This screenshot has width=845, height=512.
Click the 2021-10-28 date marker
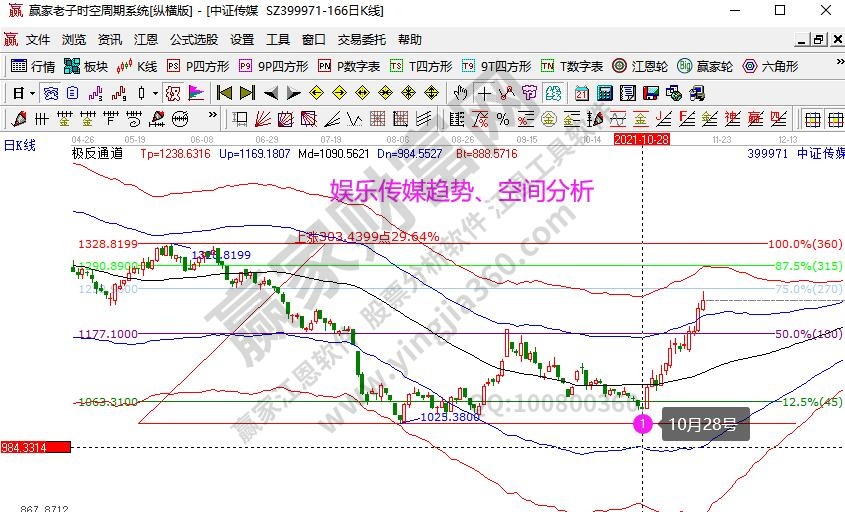click(641, 140)
